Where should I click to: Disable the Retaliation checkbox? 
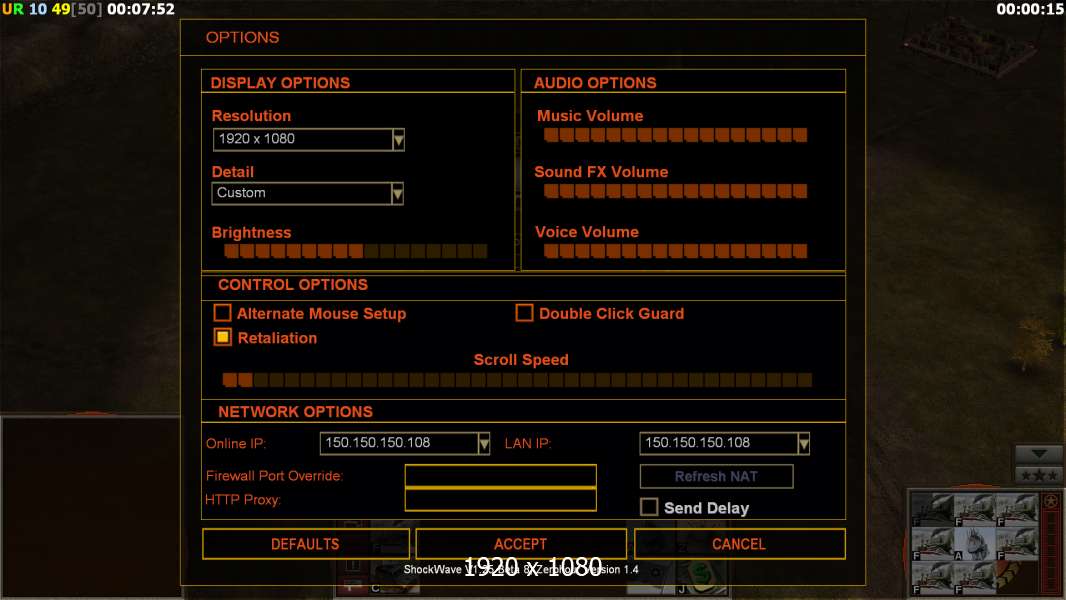[222, 337]
